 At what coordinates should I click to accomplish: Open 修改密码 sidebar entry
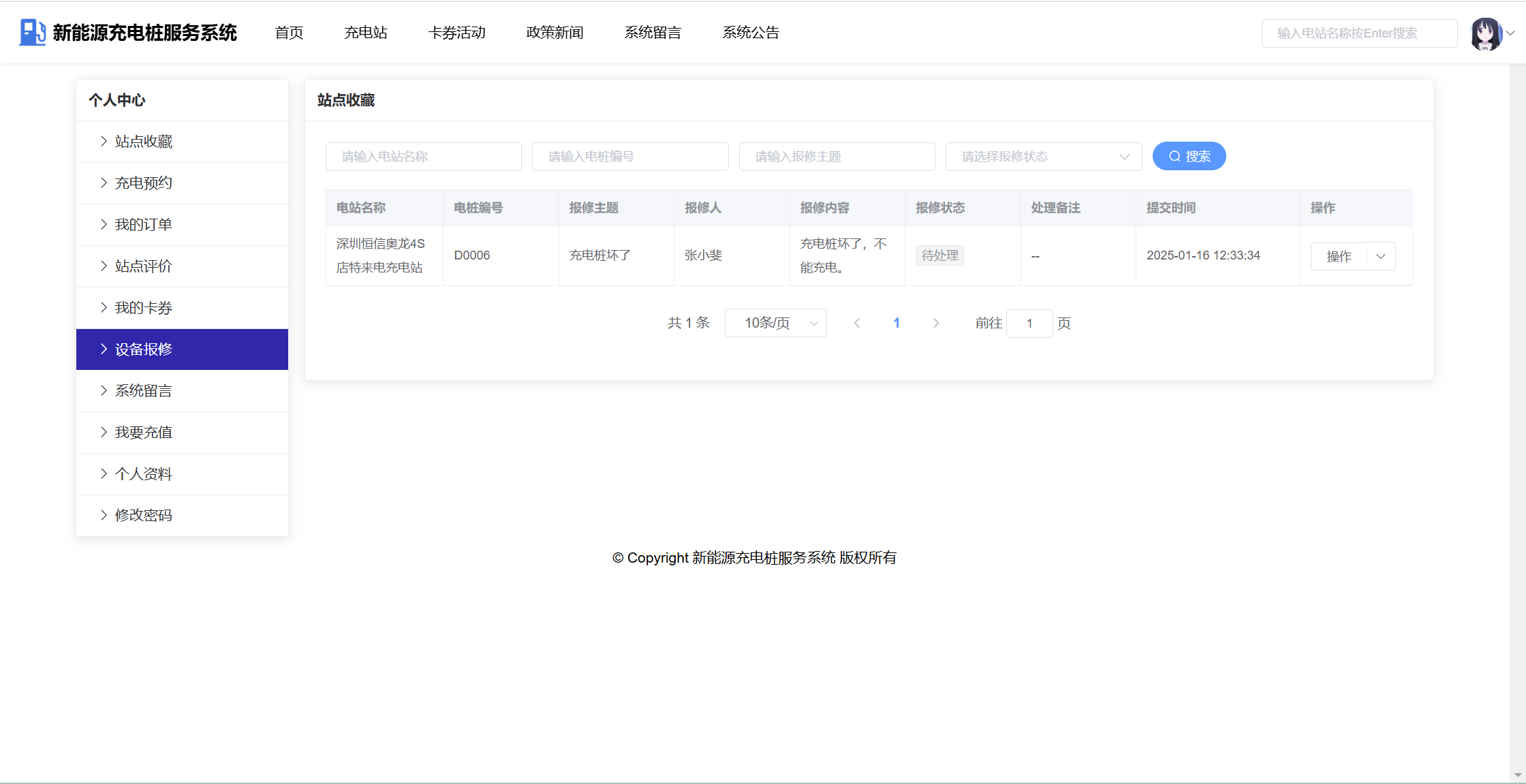click(144, 516)
